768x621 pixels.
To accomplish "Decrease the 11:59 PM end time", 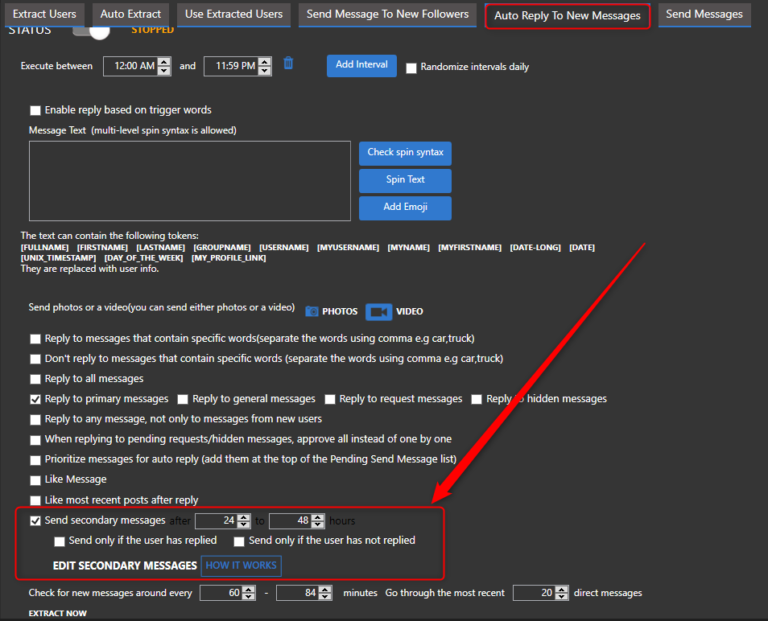I will point(265,71).
